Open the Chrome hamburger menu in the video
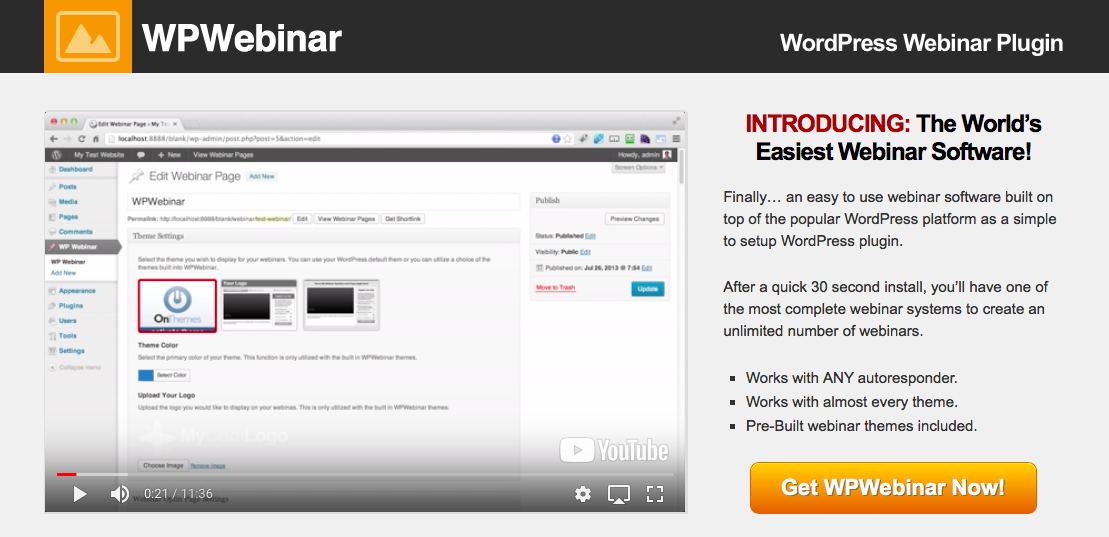Image resolution: width=1109 pixels, height=537 pixels. tap(676, 139)
